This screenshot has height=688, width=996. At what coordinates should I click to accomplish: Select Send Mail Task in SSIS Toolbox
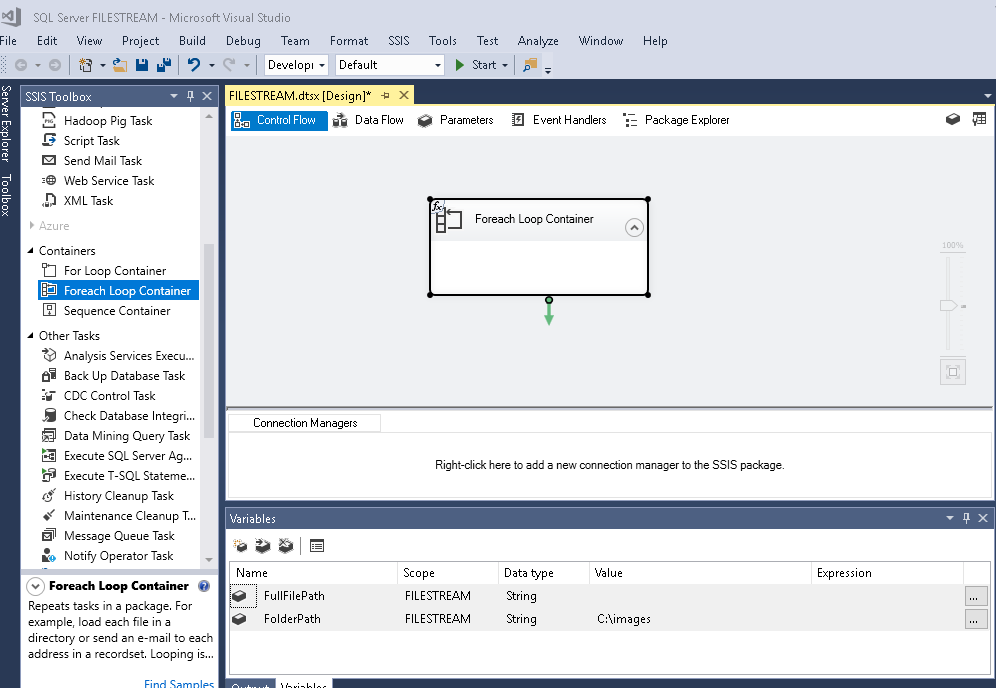(102, 161)
